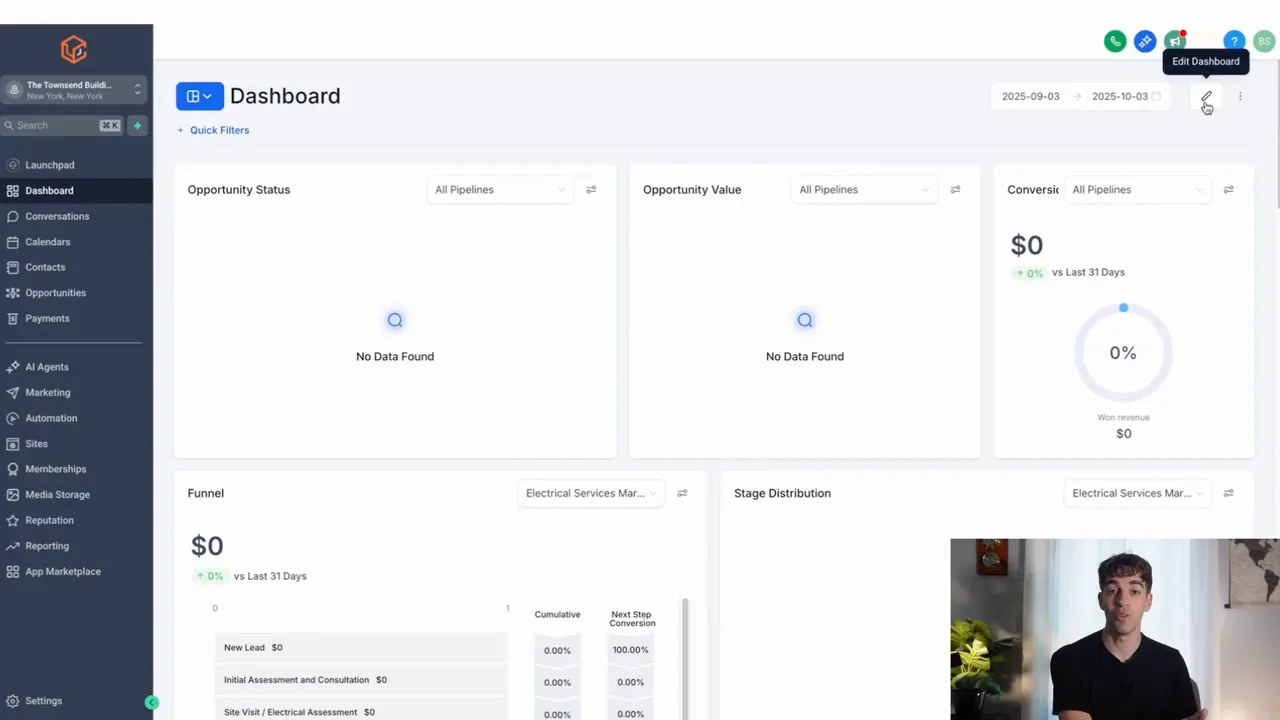Open settings on the Funnel widget
1280x720 pixels.
coord(682,493)
